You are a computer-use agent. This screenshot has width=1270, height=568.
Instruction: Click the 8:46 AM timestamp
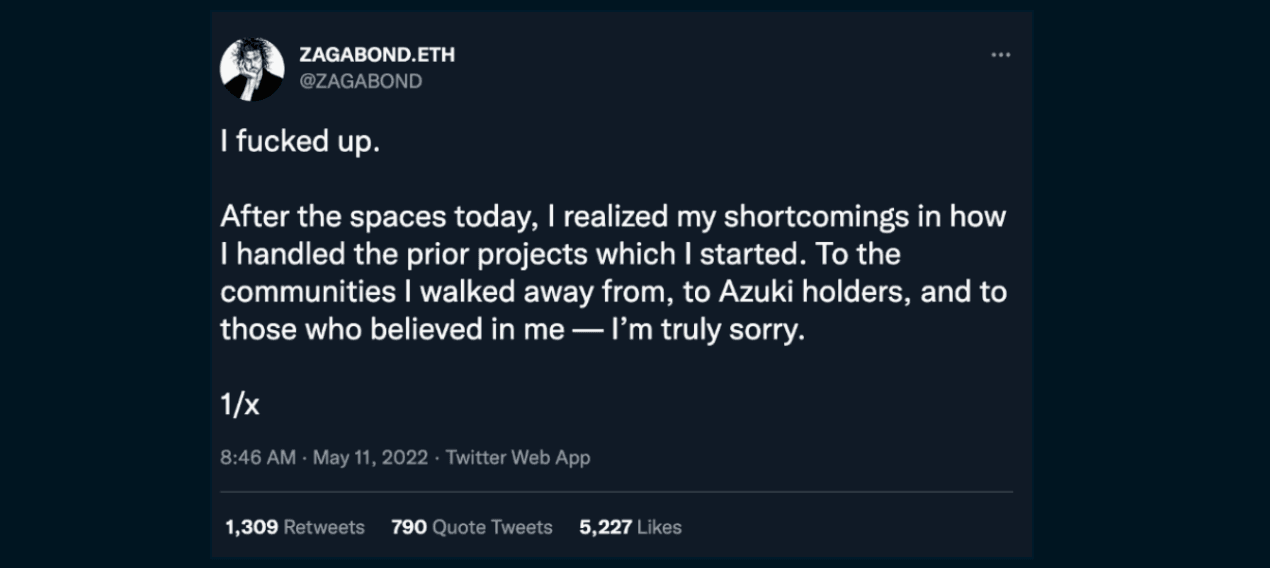(x=257, y=458)
